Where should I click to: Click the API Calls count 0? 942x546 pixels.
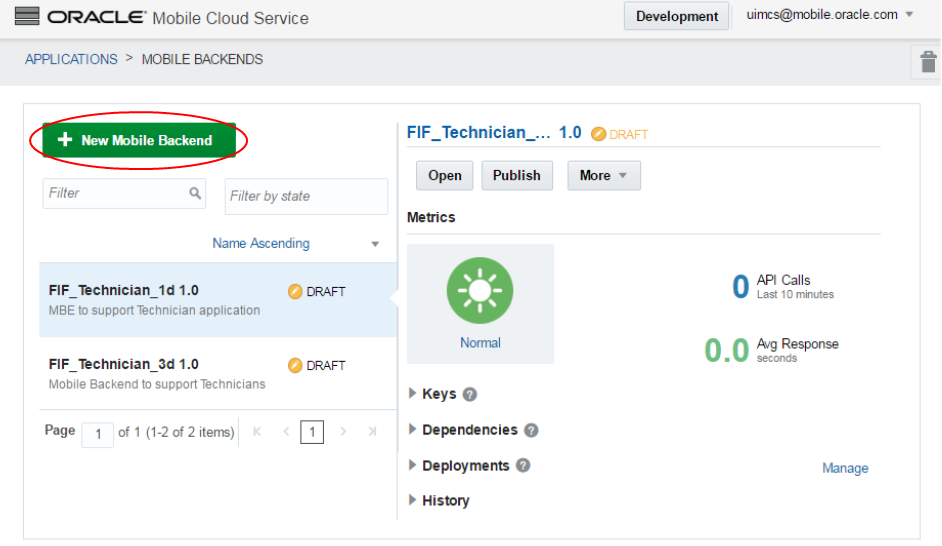[741, 287]
